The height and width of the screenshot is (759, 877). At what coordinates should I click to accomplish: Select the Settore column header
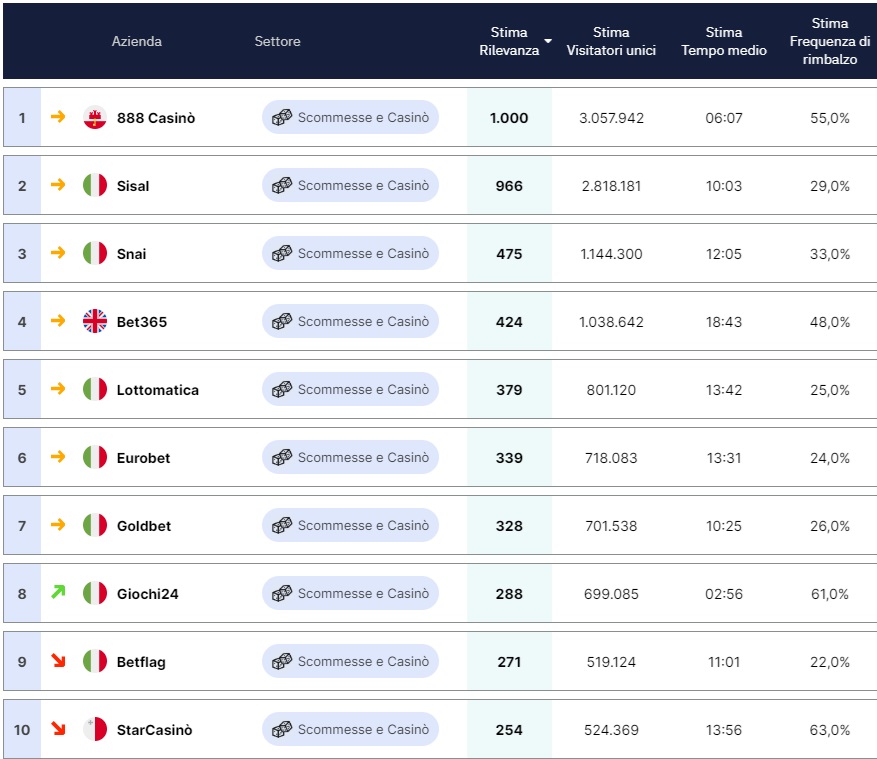click(x=277, y=41)
